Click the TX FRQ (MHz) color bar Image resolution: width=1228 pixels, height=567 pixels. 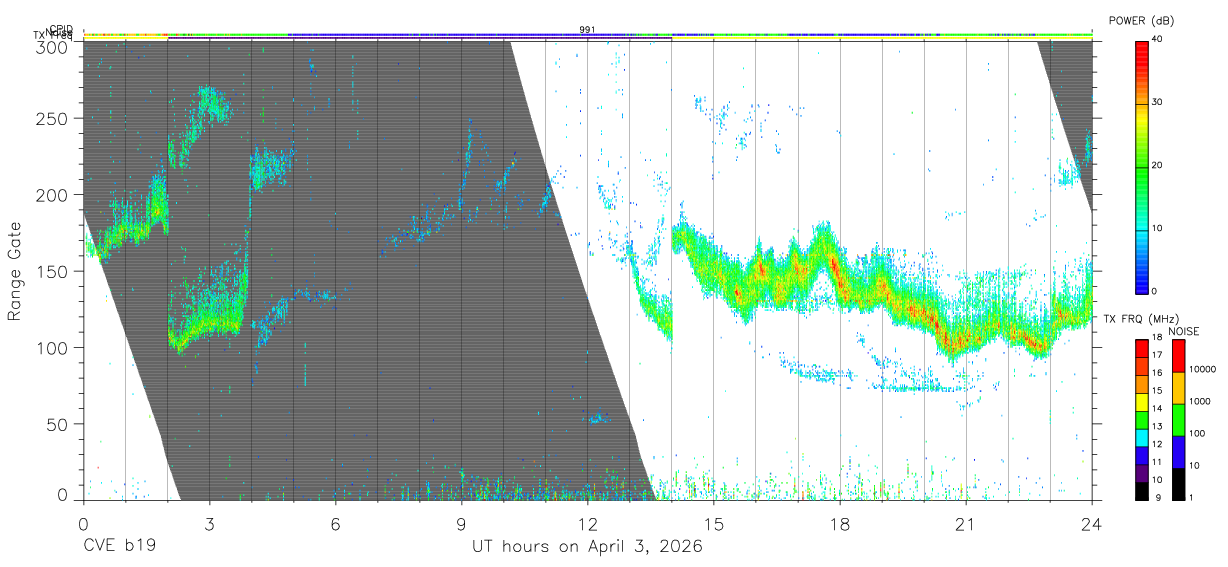coord(1141,418)
